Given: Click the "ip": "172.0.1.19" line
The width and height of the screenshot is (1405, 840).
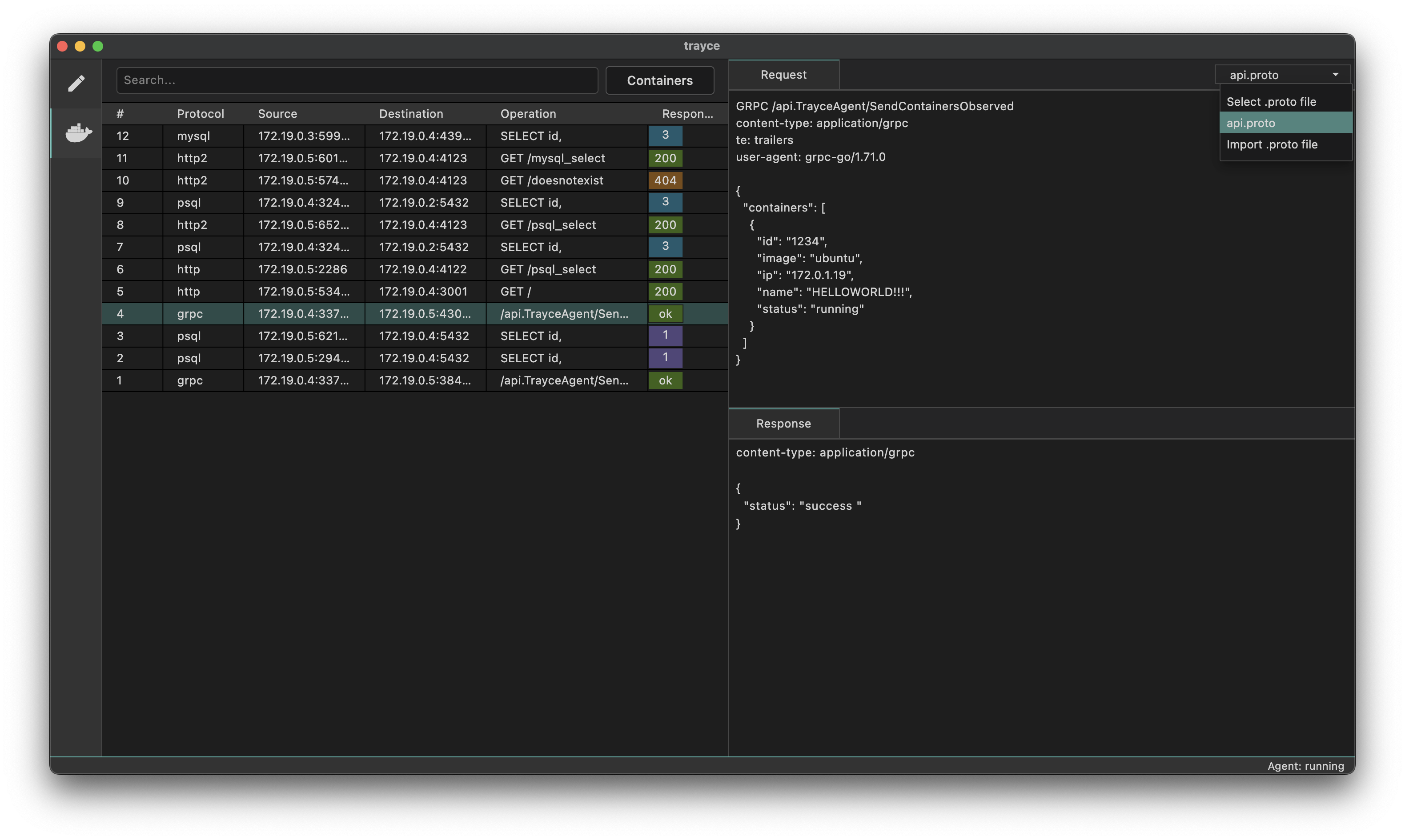Looking at the screenshot, I should [x=806, y=275].
